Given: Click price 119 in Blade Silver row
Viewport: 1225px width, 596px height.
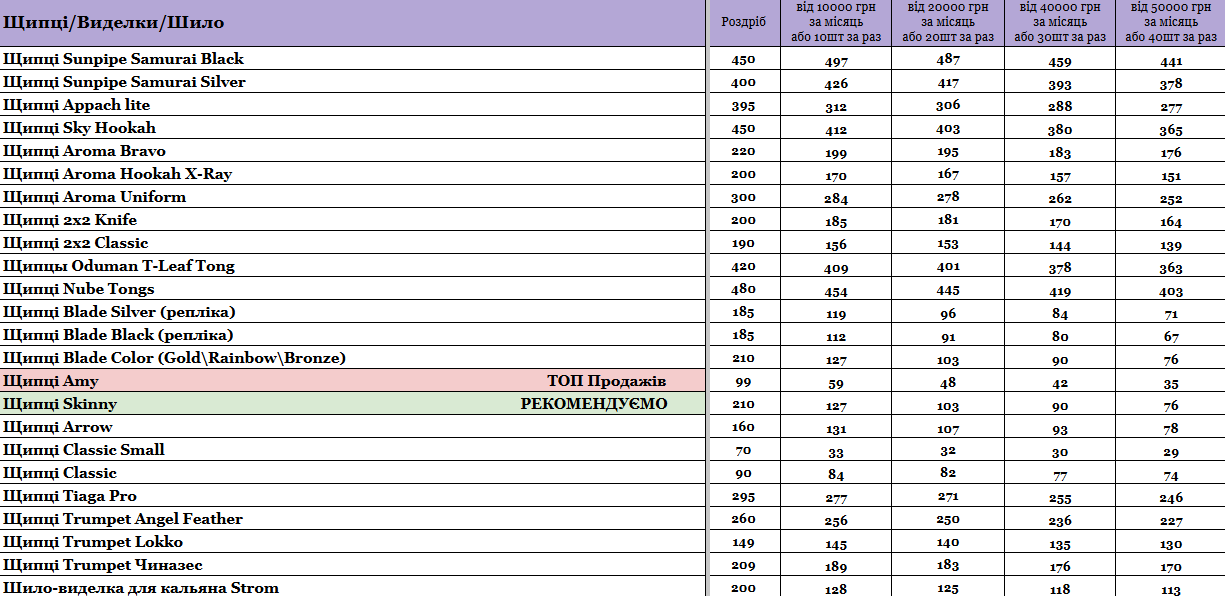Looking at the screenshot, I should pos(836,315).
